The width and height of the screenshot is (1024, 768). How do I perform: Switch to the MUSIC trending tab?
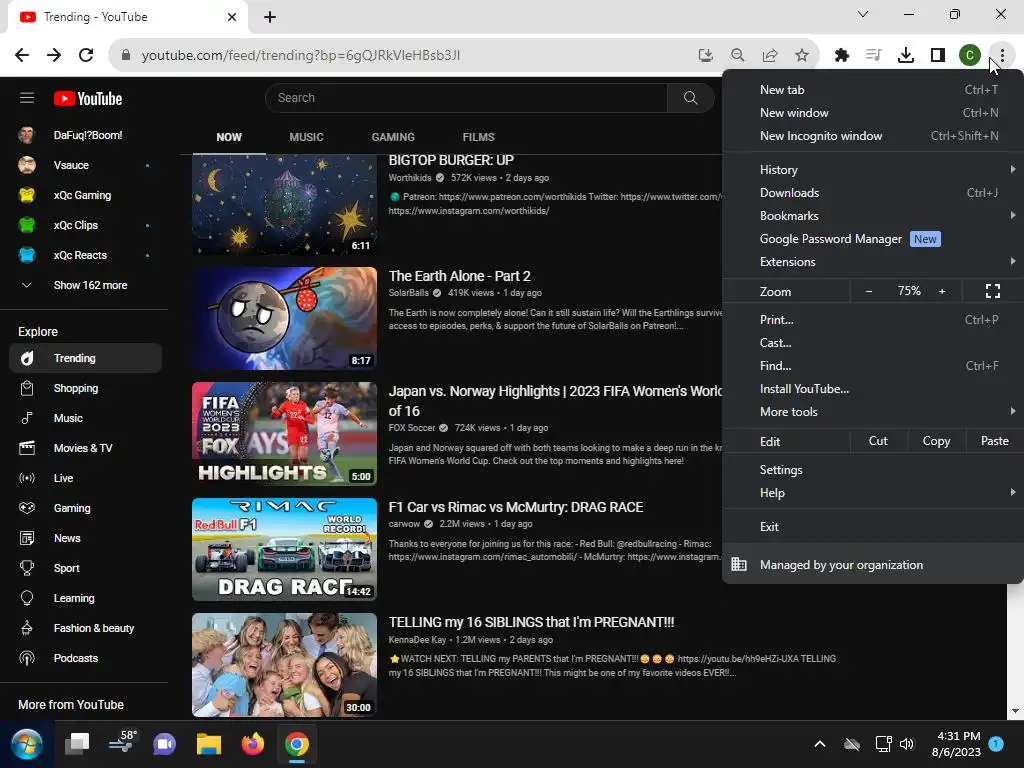tap(306, 137)
